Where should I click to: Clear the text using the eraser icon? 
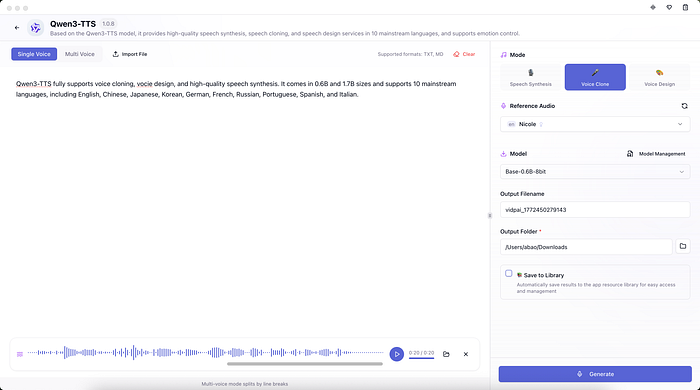[456, 54]
